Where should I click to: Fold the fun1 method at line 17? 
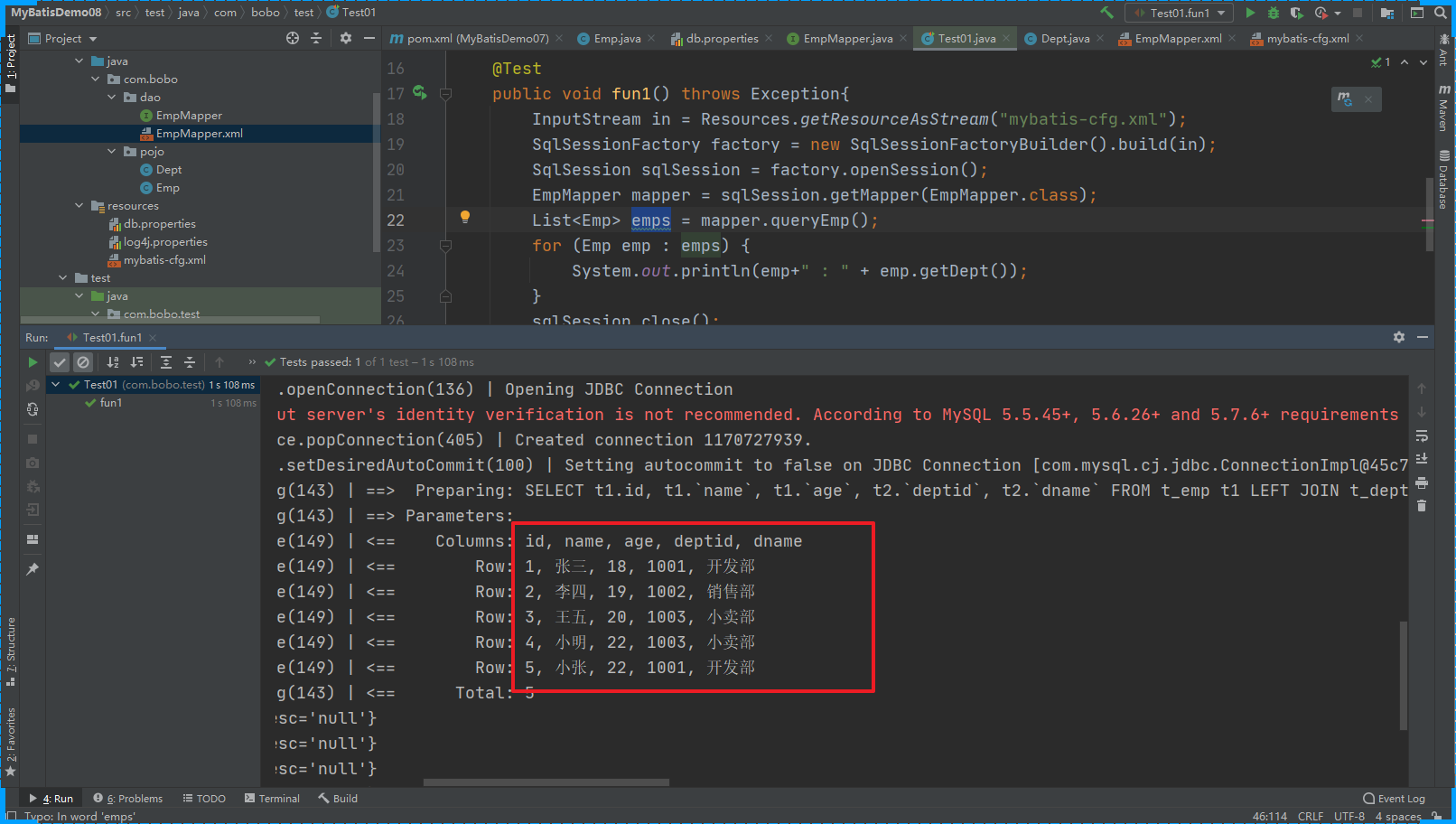point(445,93)
